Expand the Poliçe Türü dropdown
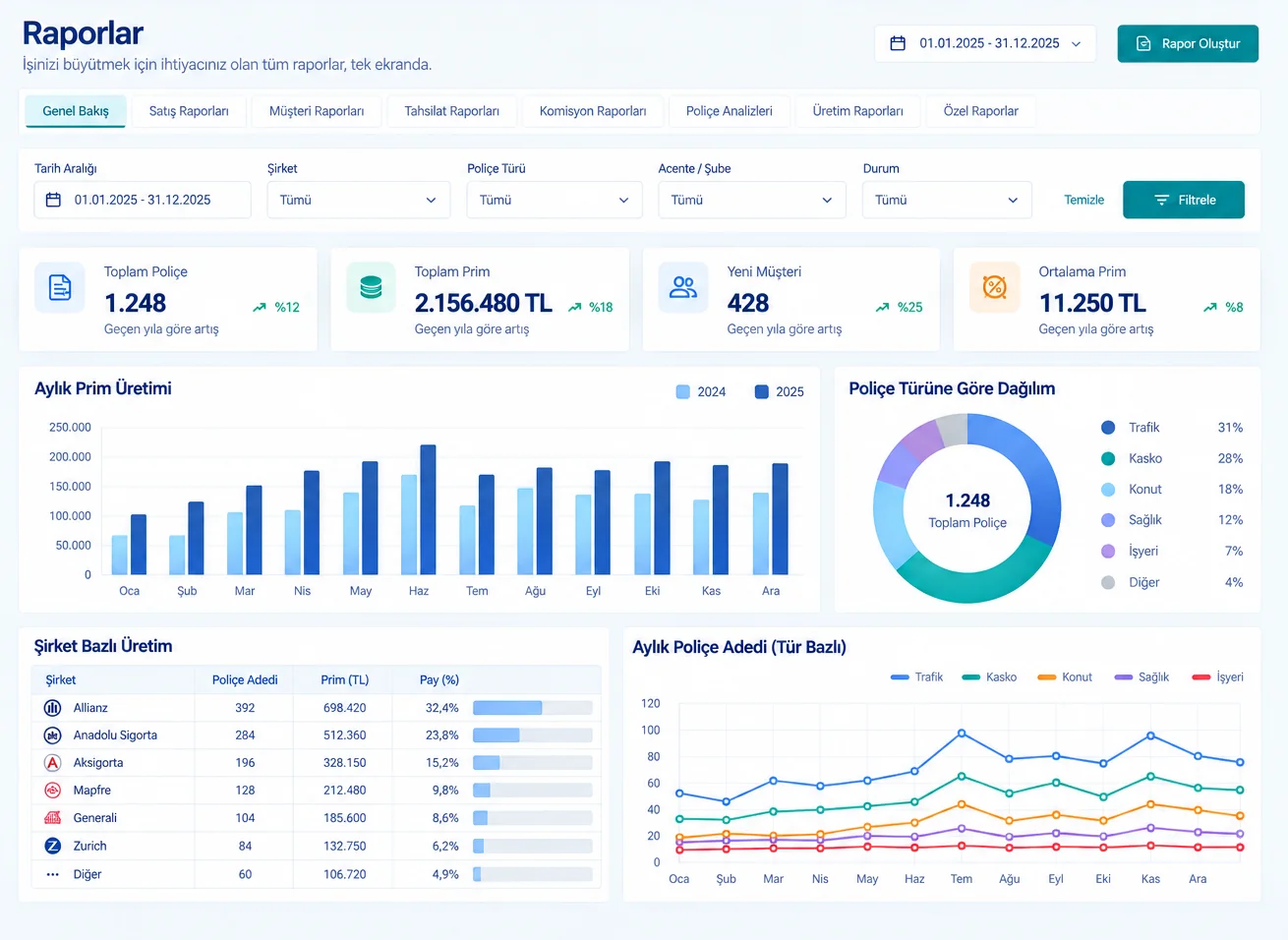 click(555, 200)
